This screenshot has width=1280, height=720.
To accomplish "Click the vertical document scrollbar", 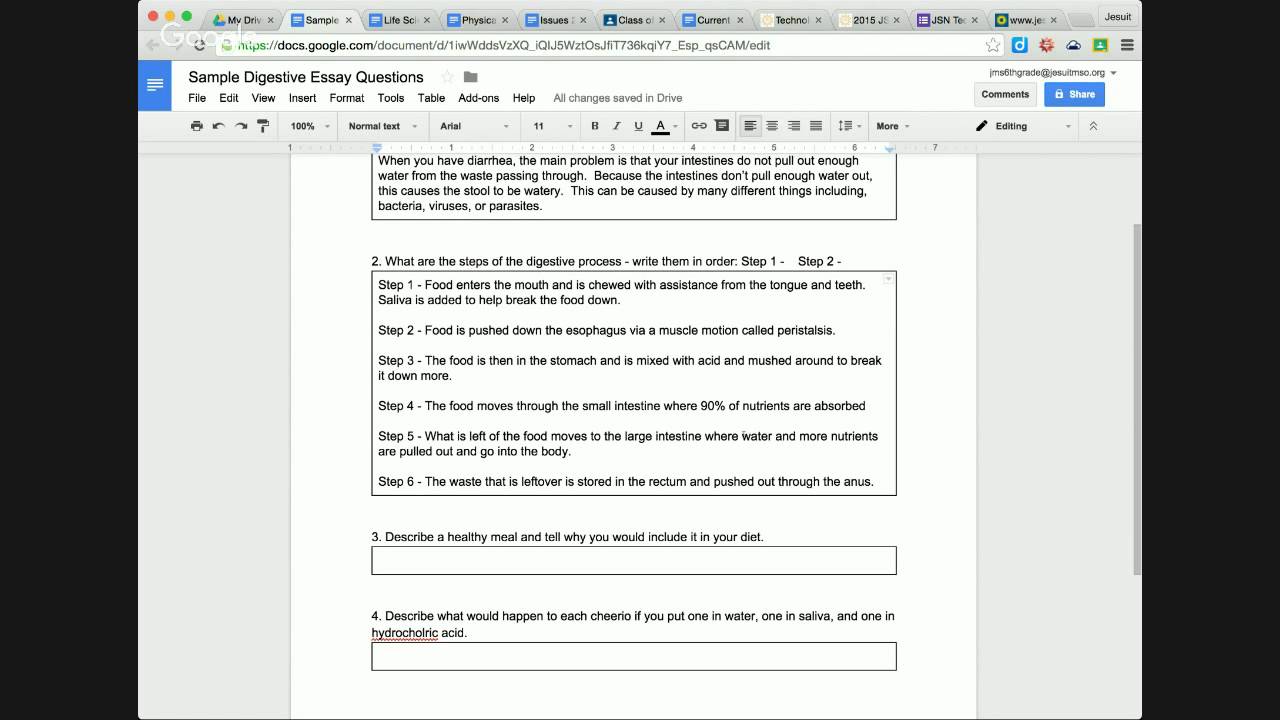I will pos(1136,398).
